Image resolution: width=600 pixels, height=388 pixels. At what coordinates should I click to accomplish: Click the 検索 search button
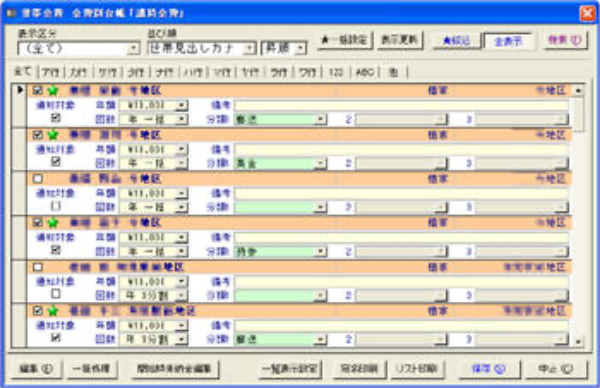(565, 40)
